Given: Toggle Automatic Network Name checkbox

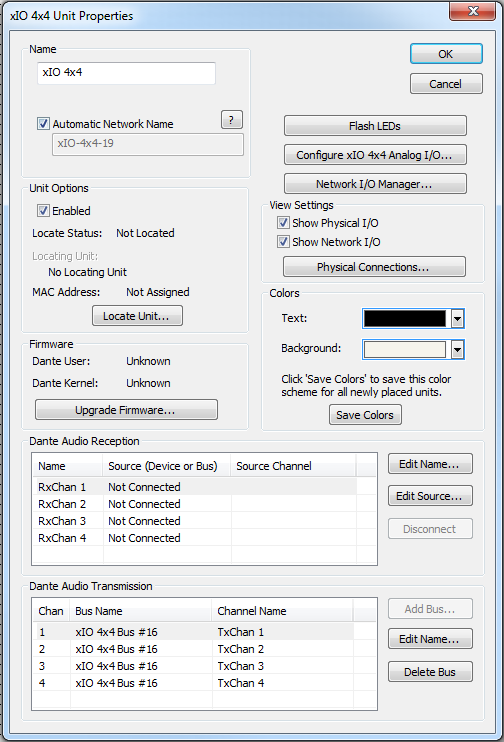Looking at the screenshot, I should [x=43, y=124].
